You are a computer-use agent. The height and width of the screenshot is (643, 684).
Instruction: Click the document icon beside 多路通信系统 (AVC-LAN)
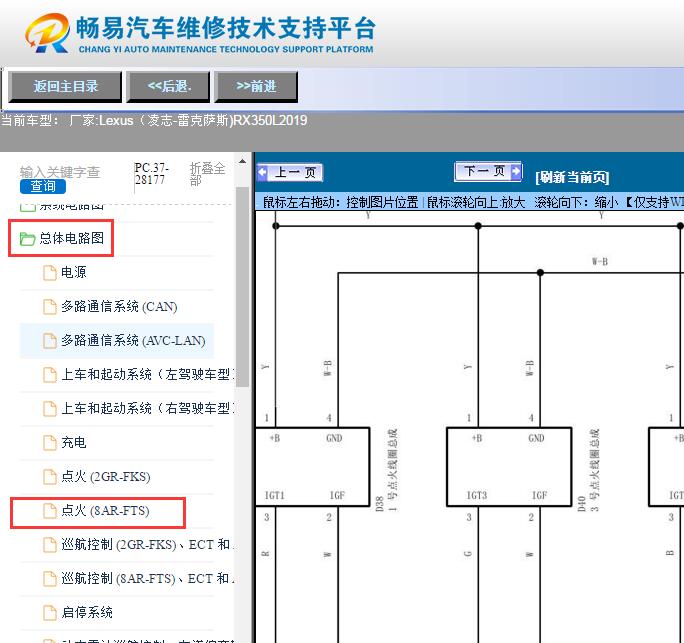50,341
